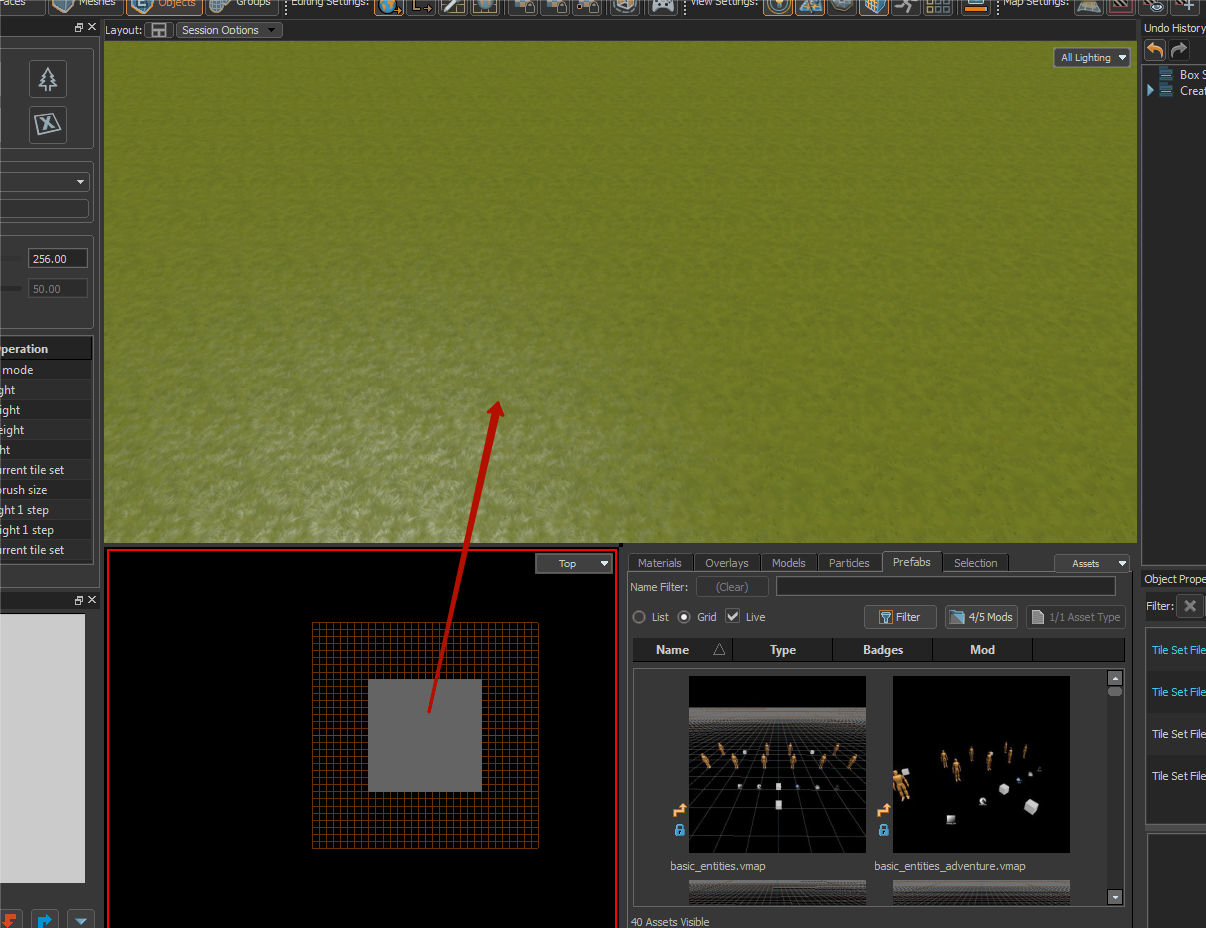Click the 1/1 Asset Type button
Screen dimensions: 1206x928
pos(1076,617)
